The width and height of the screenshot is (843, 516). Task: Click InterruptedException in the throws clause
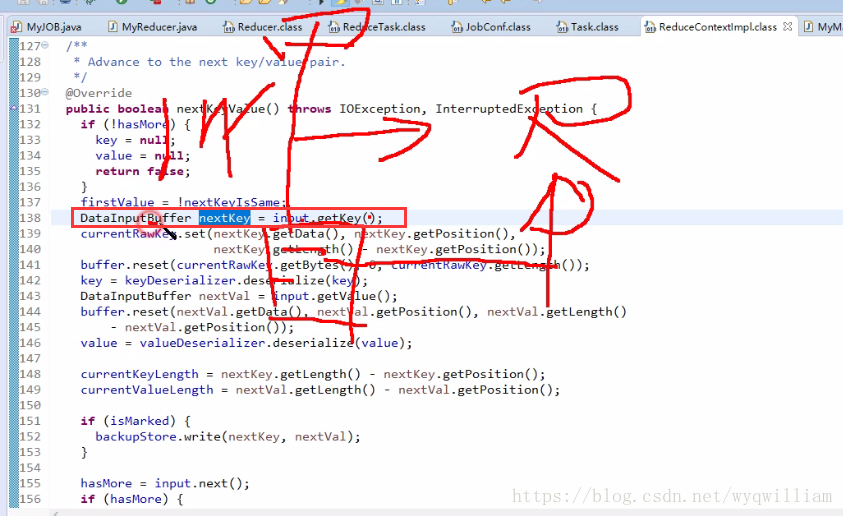point(509,109)
